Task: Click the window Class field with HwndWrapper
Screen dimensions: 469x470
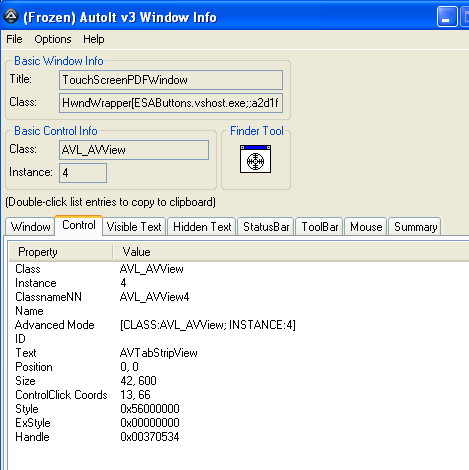Action: (171, 103)
